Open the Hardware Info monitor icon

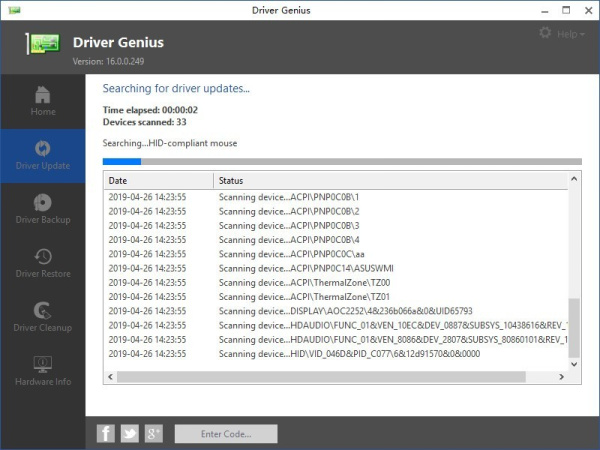[x=42, y=364]
